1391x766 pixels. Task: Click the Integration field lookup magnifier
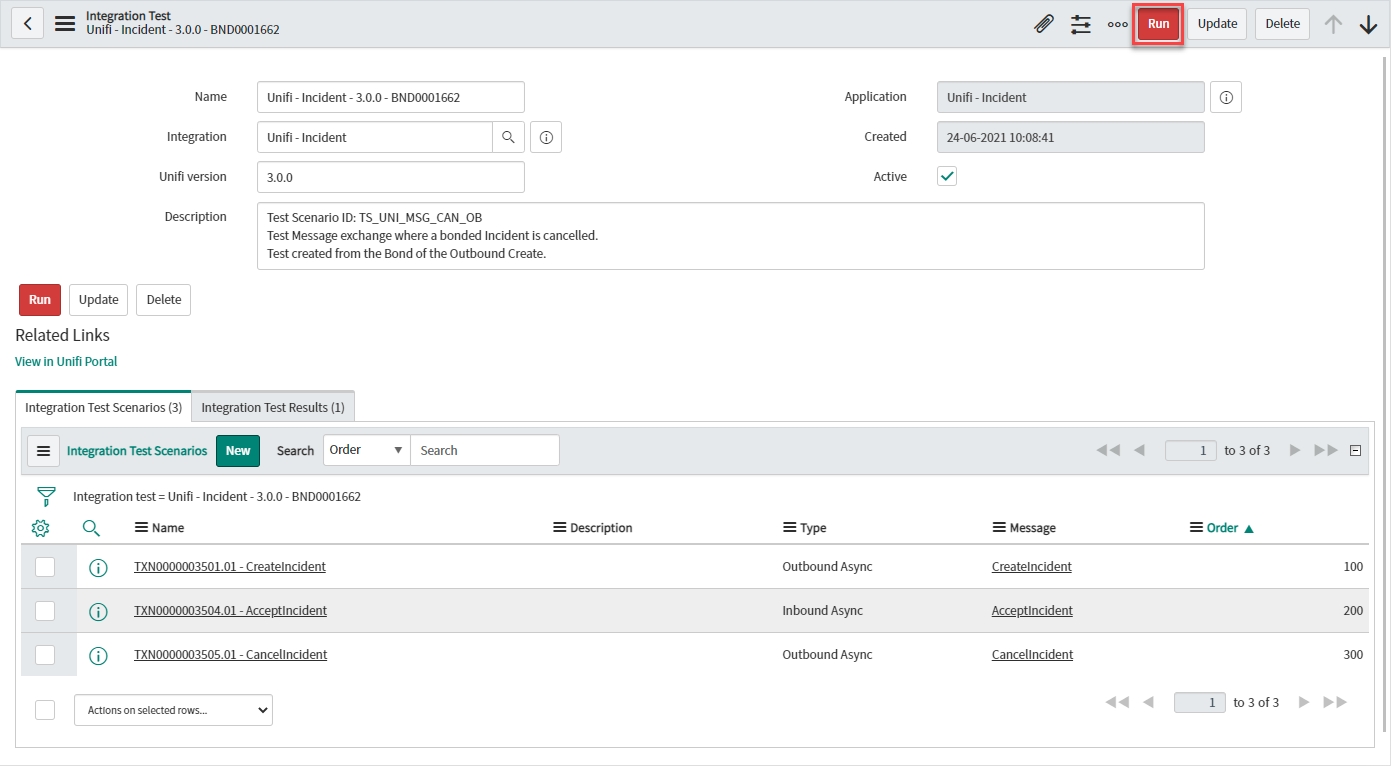(508, 137)
